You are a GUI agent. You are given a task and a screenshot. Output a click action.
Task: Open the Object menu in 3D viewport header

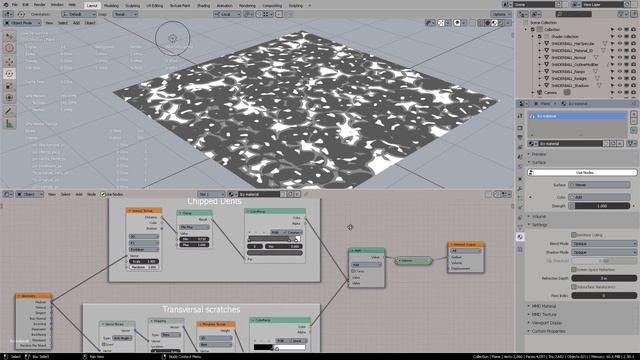tap(90, 23)
